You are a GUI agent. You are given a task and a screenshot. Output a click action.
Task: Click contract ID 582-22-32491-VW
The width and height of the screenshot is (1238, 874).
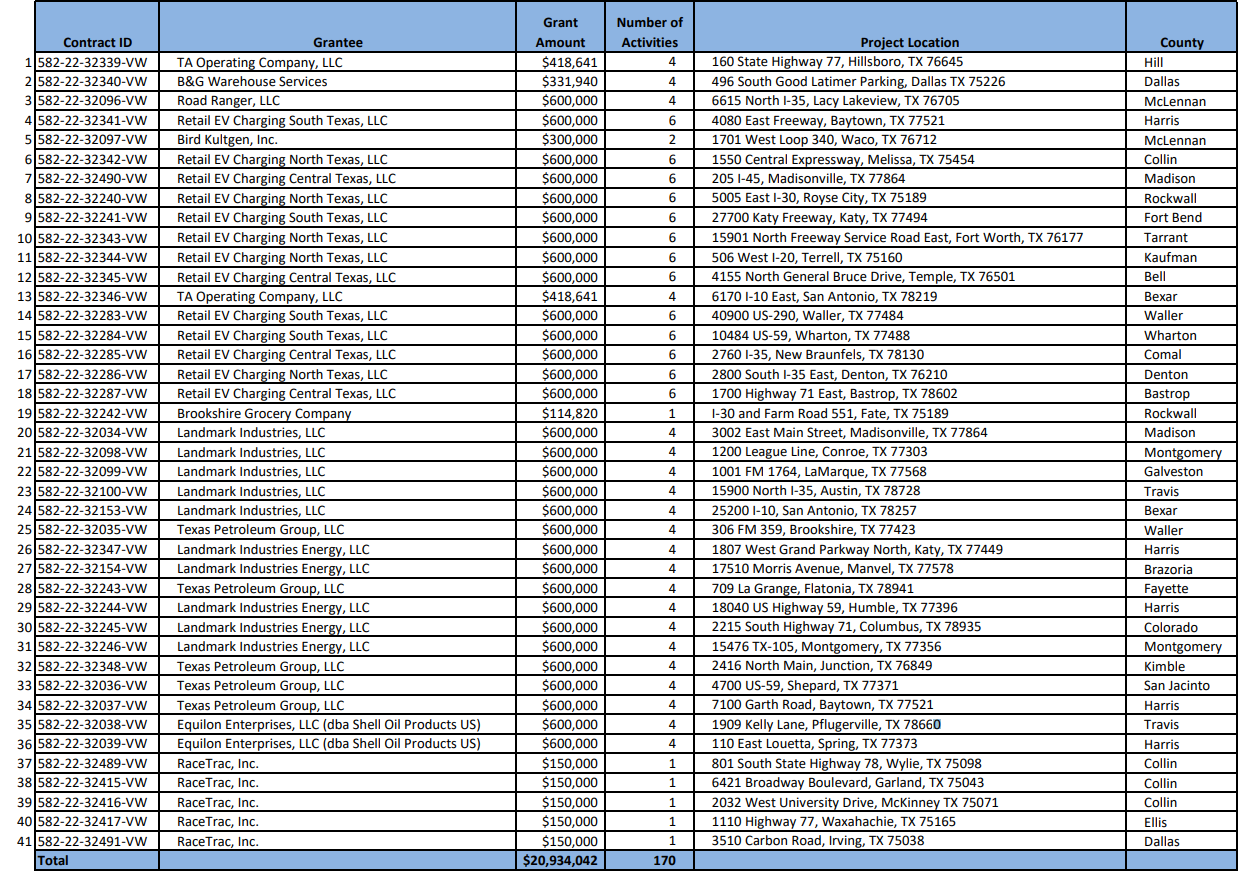point(91,842)
